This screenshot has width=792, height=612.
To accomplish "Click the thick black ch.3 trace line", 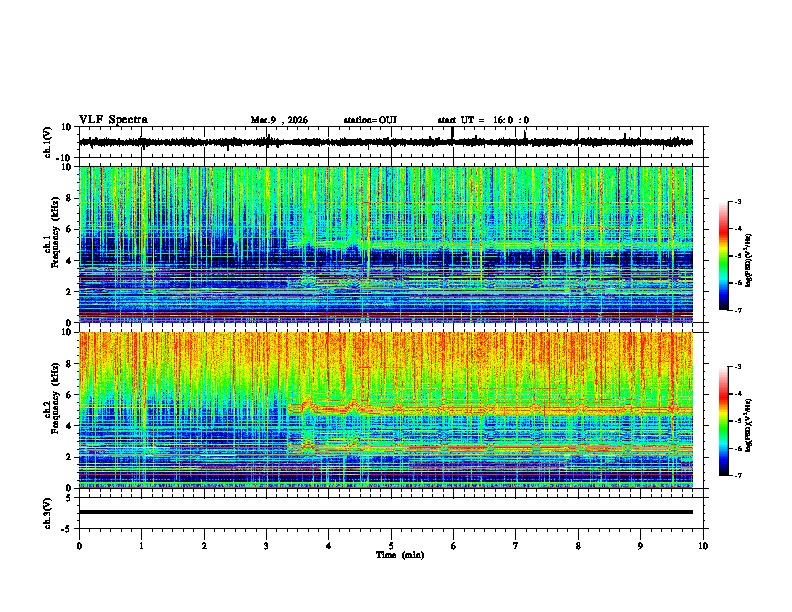I will 386,512.
